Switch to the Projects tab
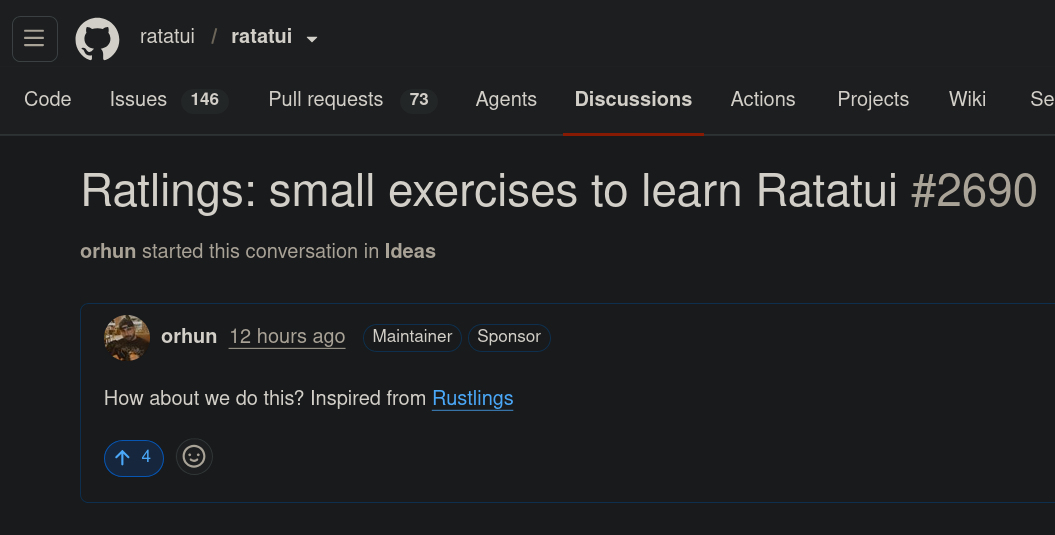Image resolution: width=1055 pixels, height=535 pixels. [x=873, y=99]
